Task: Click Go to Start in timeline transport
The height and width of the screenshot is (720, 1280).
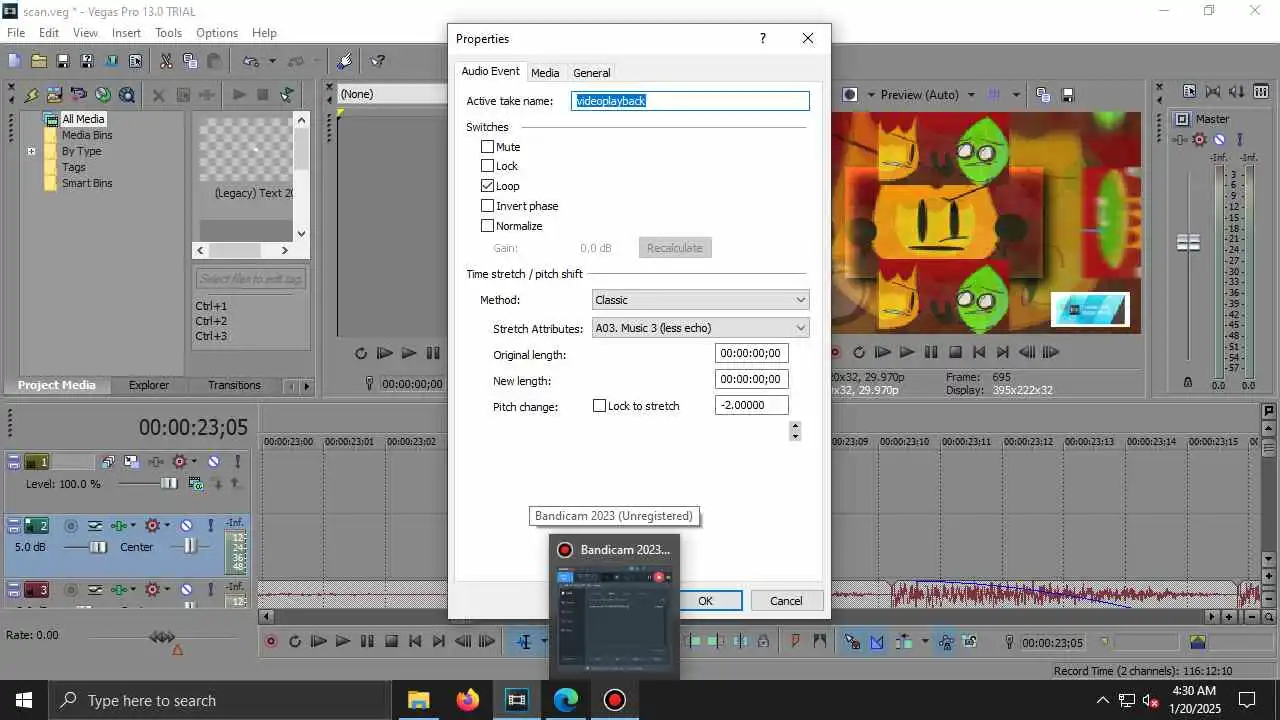Action: coord(415,642)
